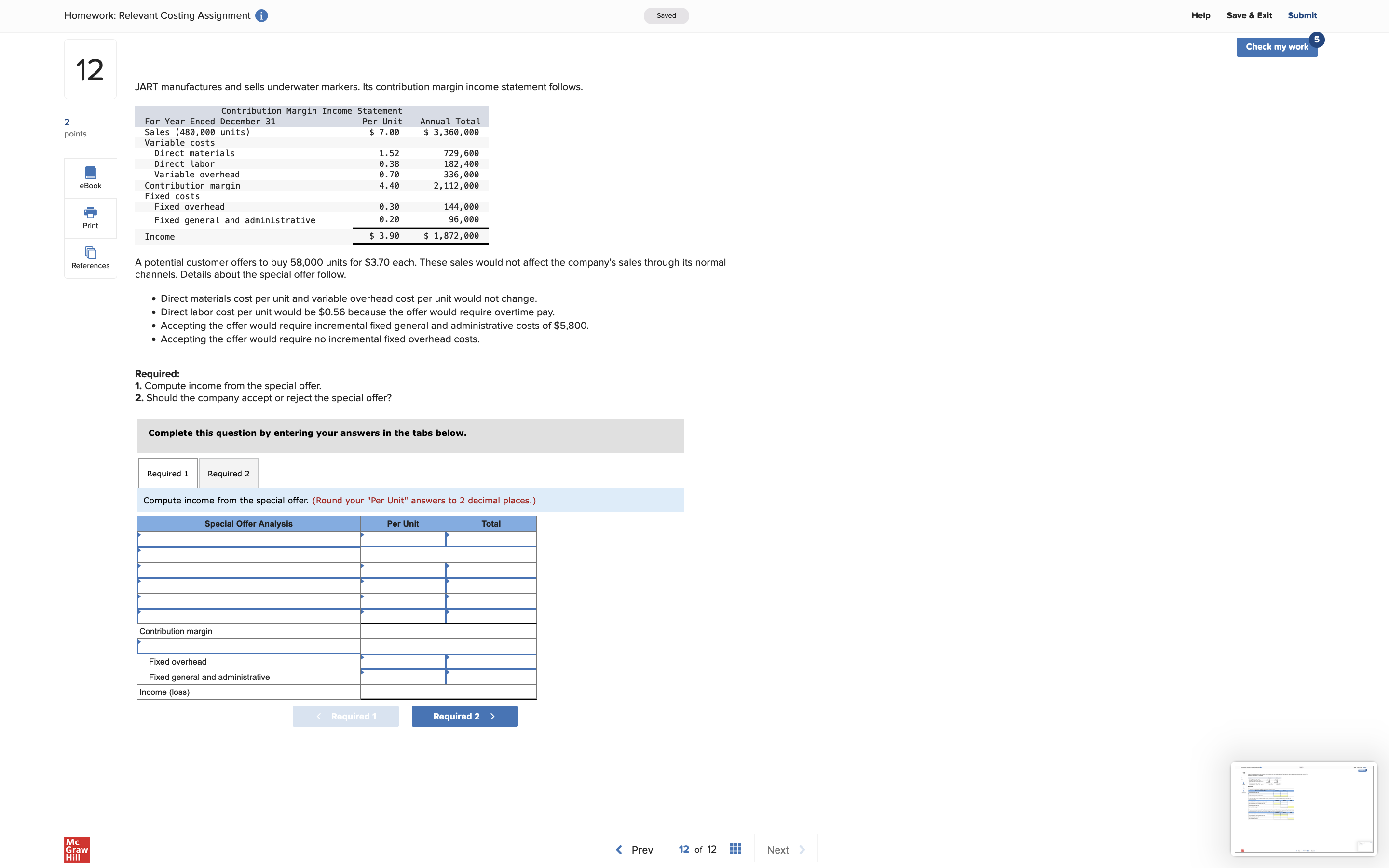Click the Required 2 navigation button below the table
1389x868 pixels.
click(464, 716)
